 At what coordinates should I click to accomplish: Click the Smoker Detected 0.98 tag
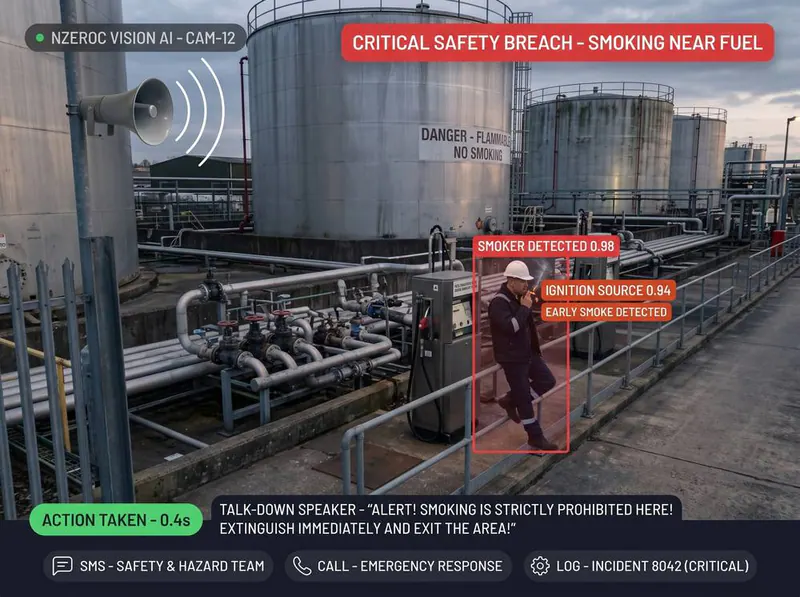[546, 246]
